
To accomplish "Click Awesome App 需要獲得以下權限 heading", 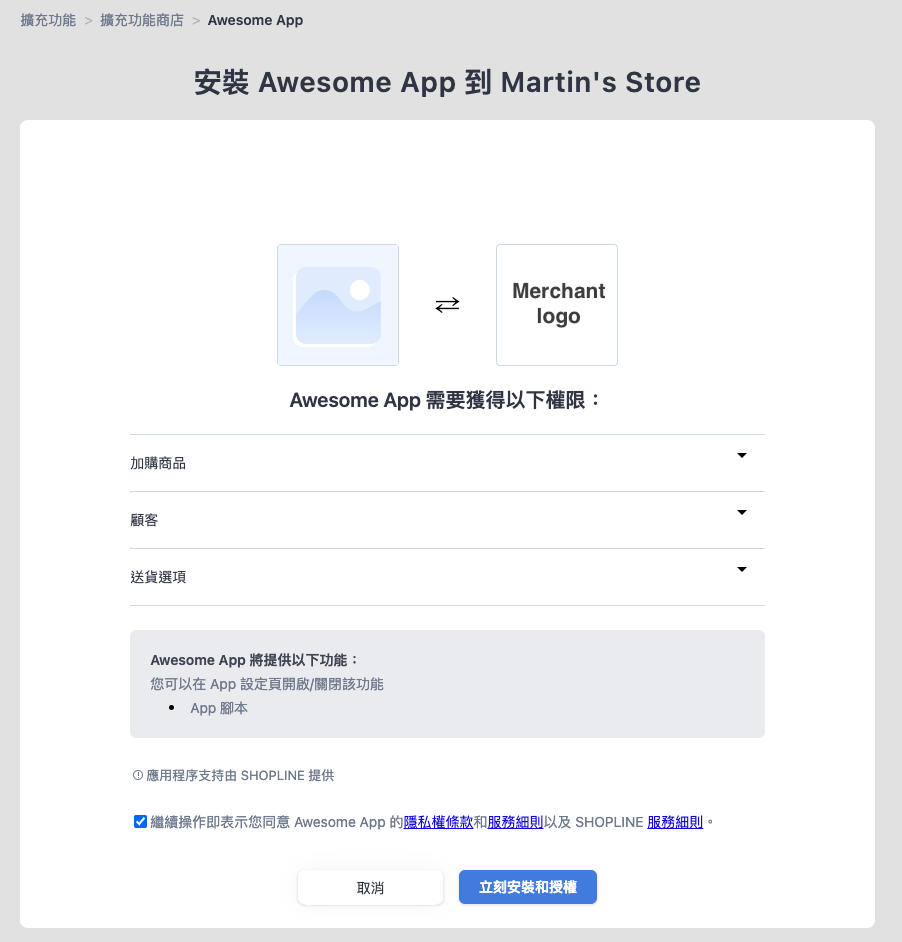I will pyautogui.click(x=445, y=400).
